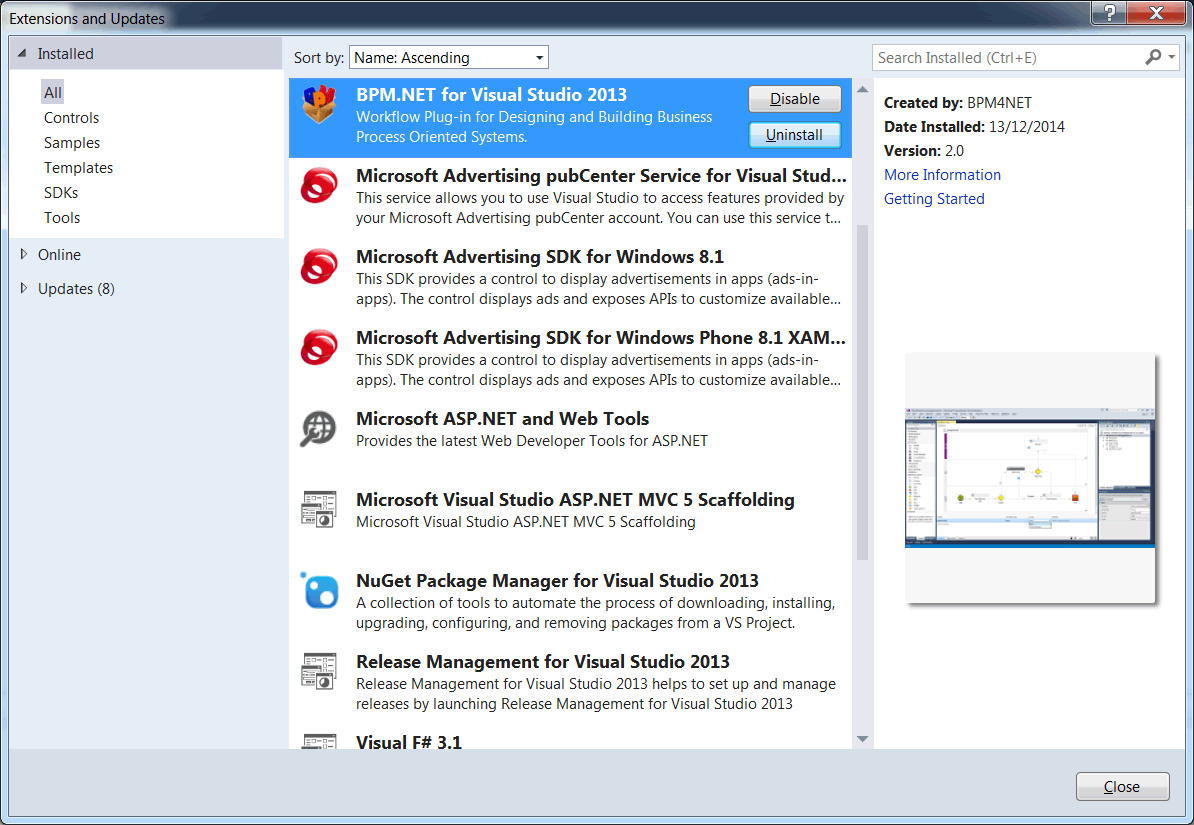
Task: Open the dialog Help question mark button
Action: (1109, 12)
